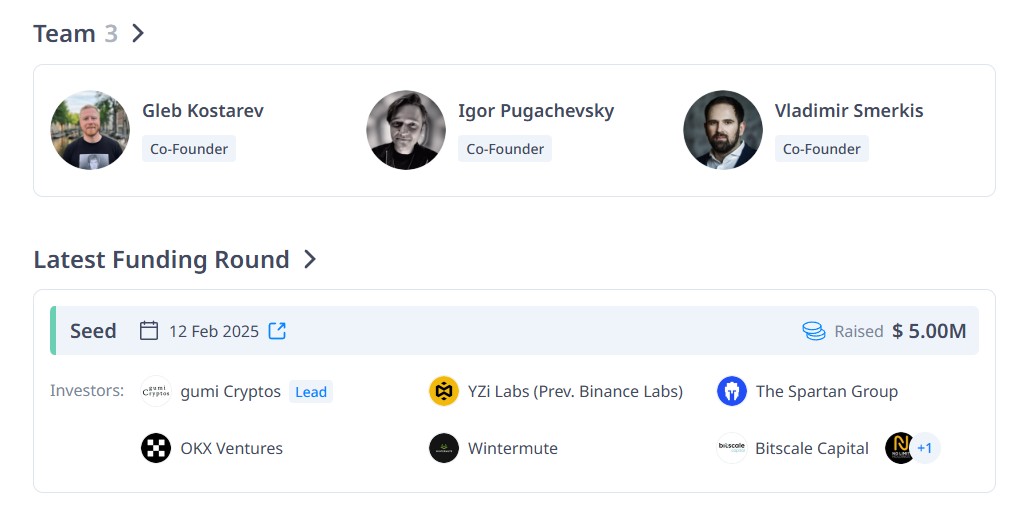Viewport: 1026px width, 524px height.
Task: Open the funding round external link icon
Action: pos(277,331)
